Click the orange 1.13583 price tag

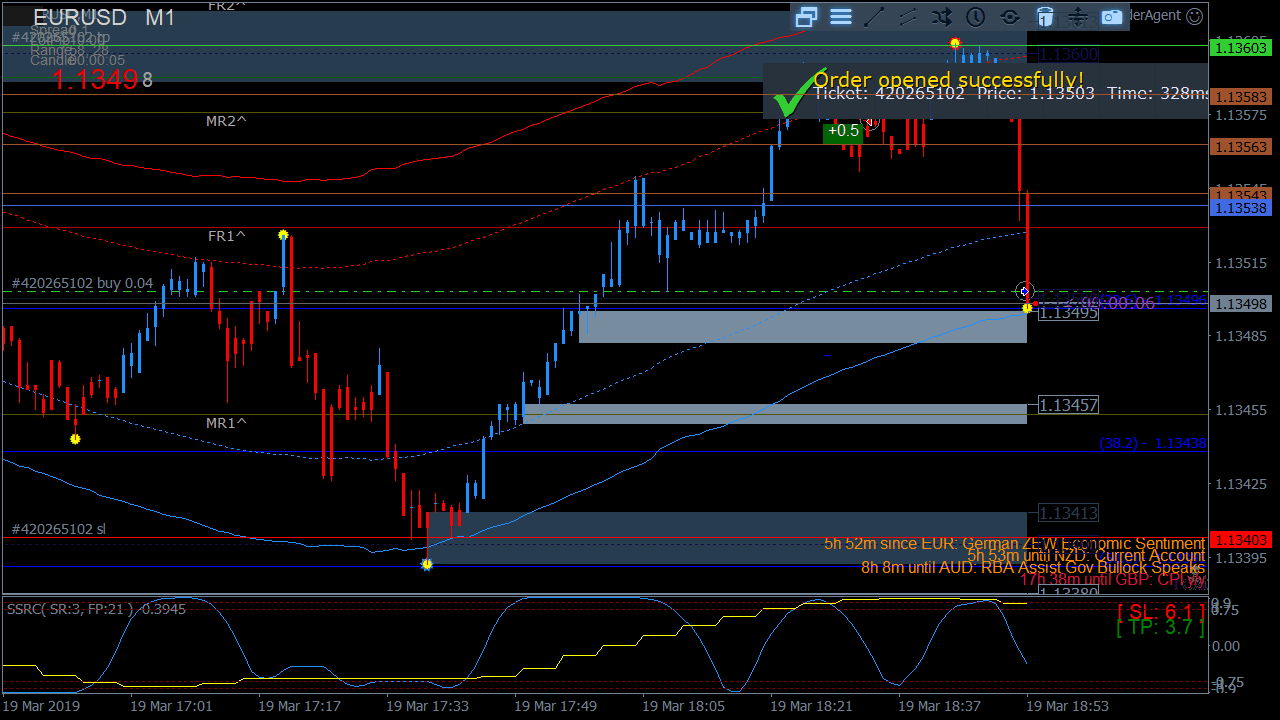coord(1240,97)
